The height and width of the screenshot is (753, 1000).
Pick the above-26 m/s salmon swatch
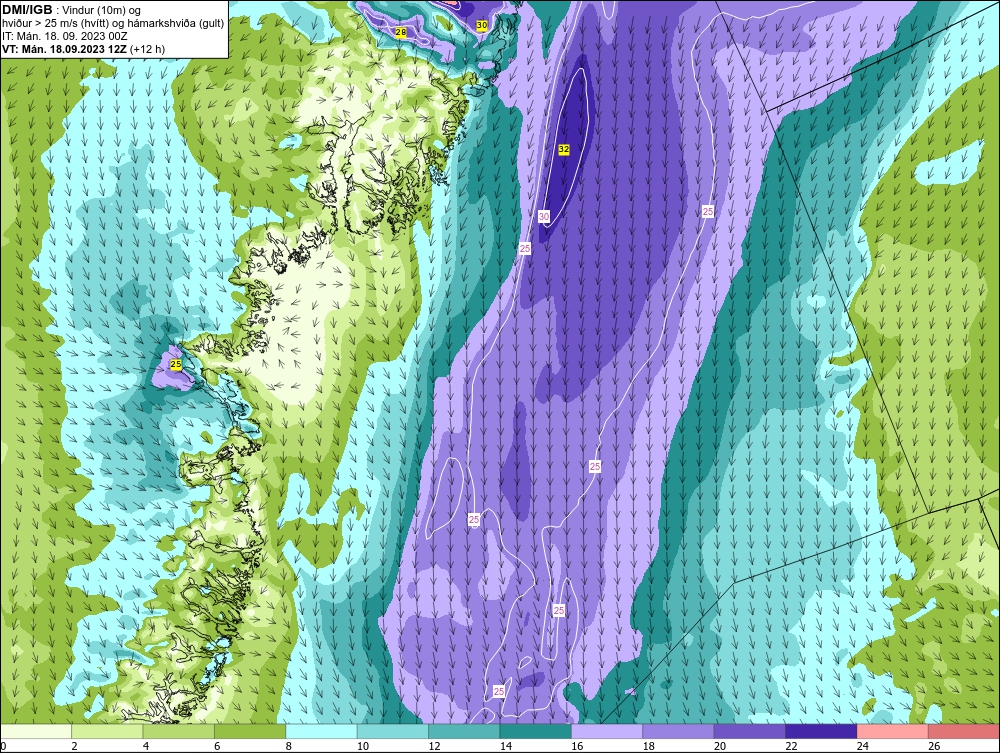[964, 731]
